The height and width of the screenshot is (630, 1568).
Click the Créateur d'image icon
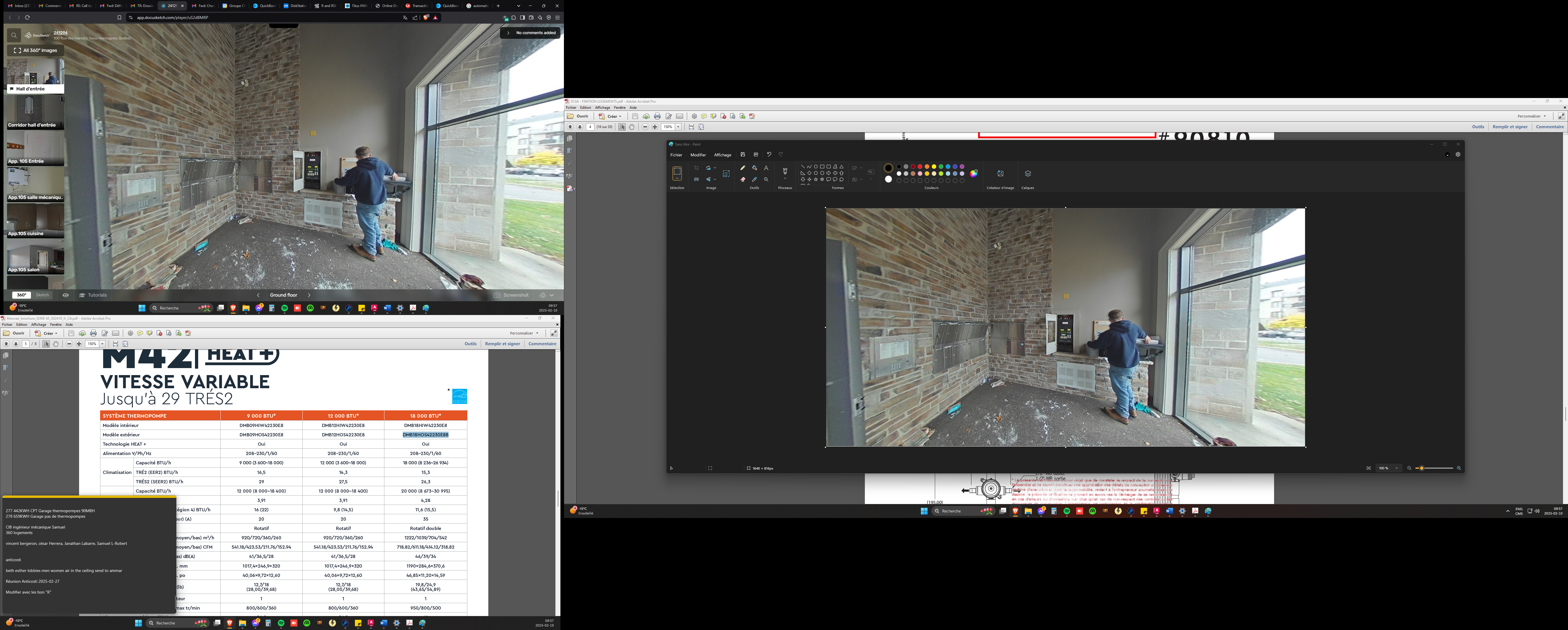1000,174
